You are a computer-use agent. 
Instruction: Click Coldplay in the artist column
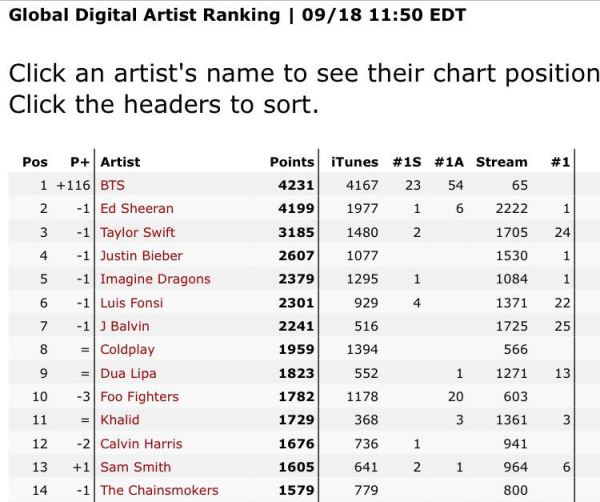[129, 350]
